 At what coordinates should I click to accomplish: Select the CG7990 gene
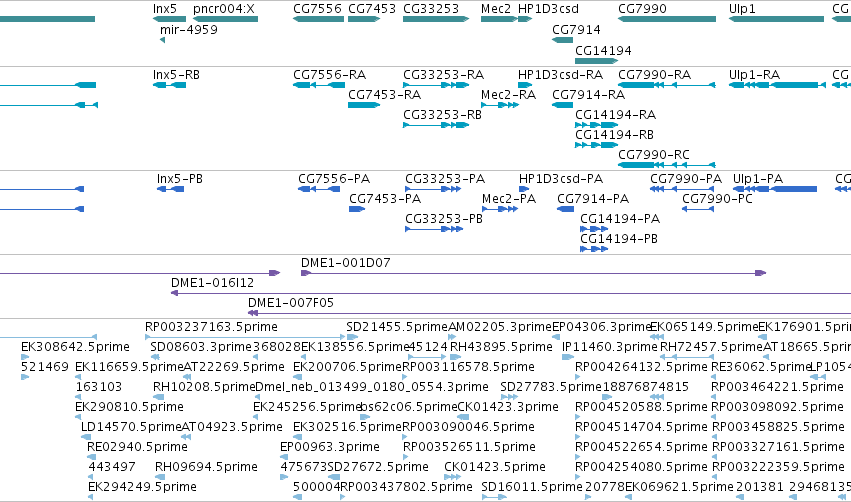coord(666,19)
